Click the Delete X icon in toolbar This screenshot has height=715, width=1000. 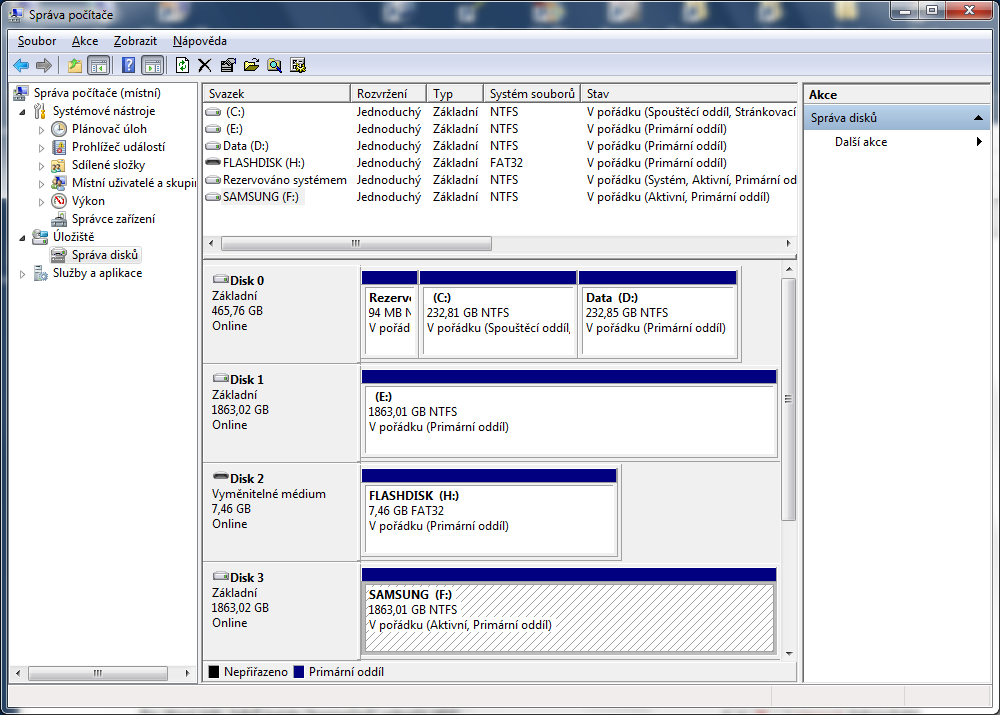[204, 65]
